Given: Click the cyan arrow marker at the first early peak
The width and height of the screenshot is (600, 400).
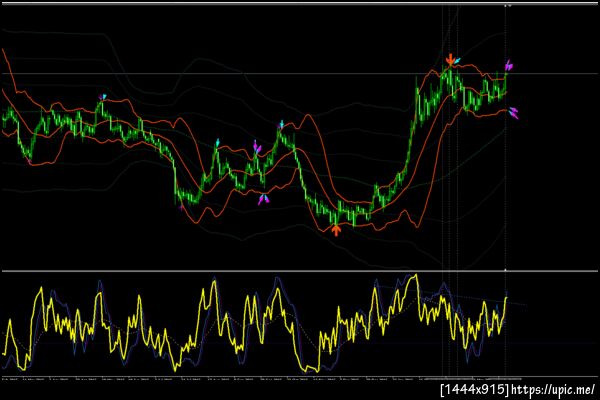Looking at the screenshot, I should 103,97.
